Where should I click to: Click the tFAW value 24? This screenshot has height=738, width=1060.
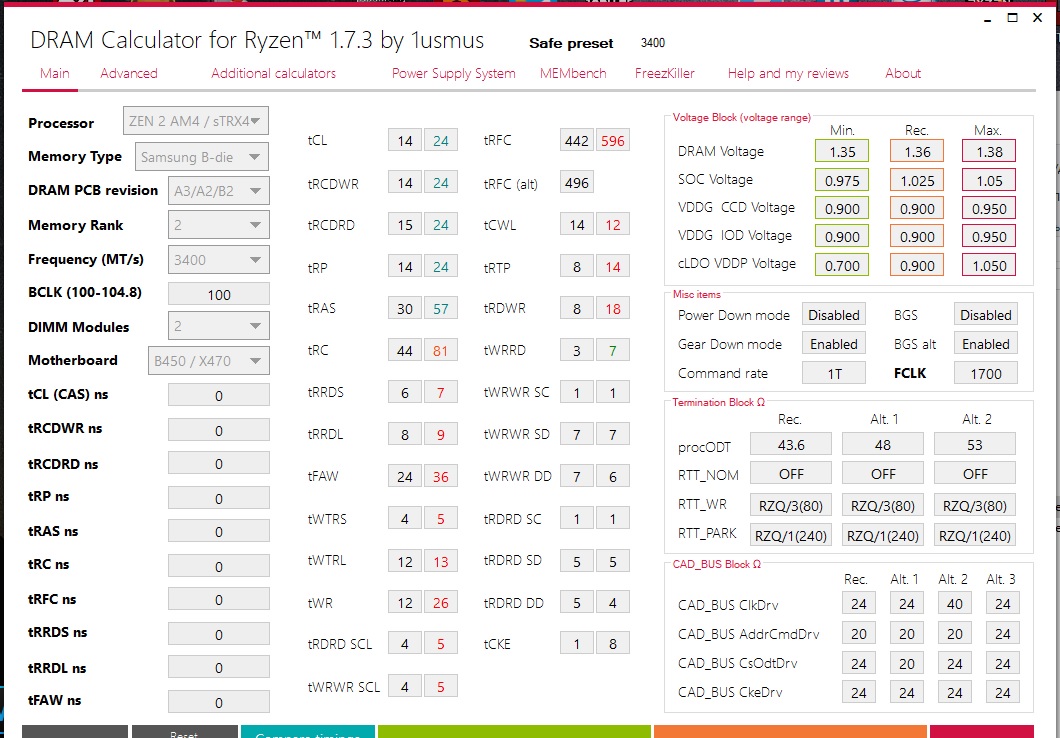point(405,476)
